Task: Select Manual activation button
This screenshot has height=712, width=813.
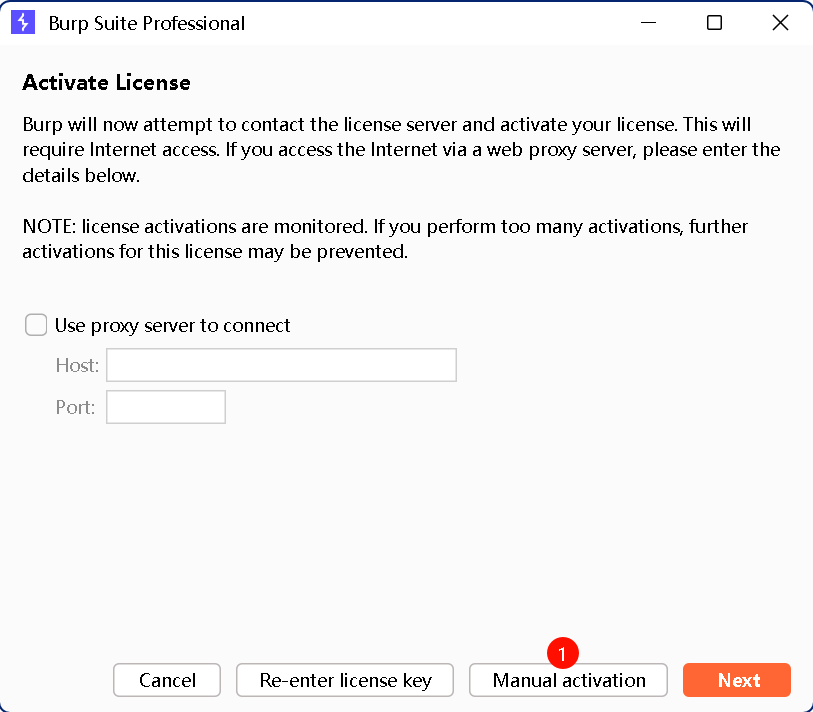Action: pyautogui.click(x=568, y=680)
